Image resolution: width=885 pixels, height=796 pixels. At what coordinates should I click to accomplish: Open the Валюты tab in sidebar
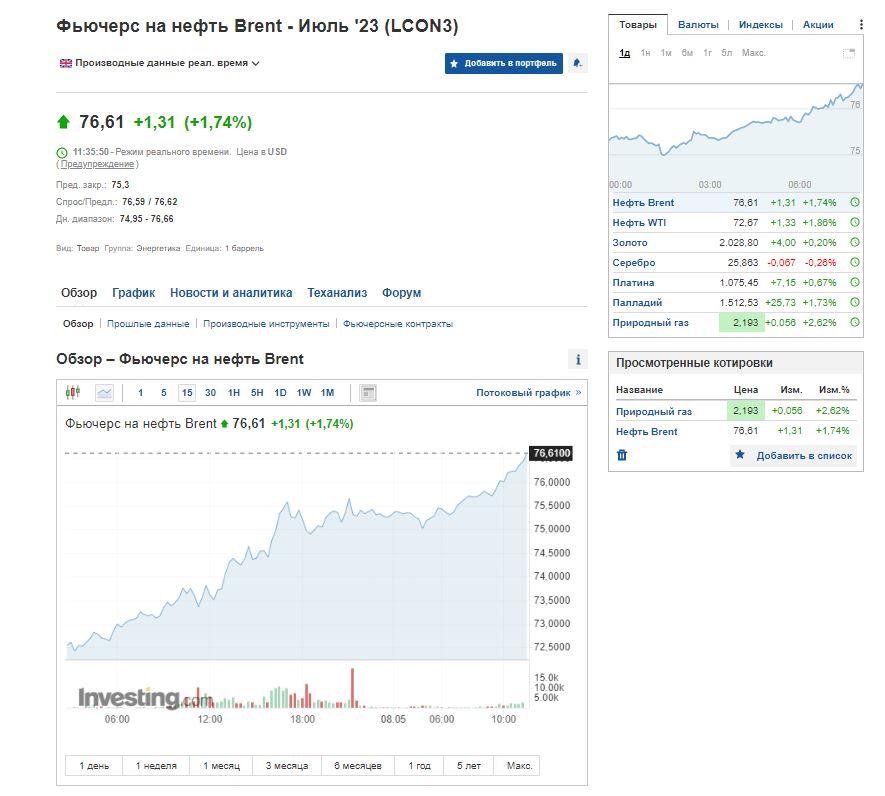coord(697,25)
